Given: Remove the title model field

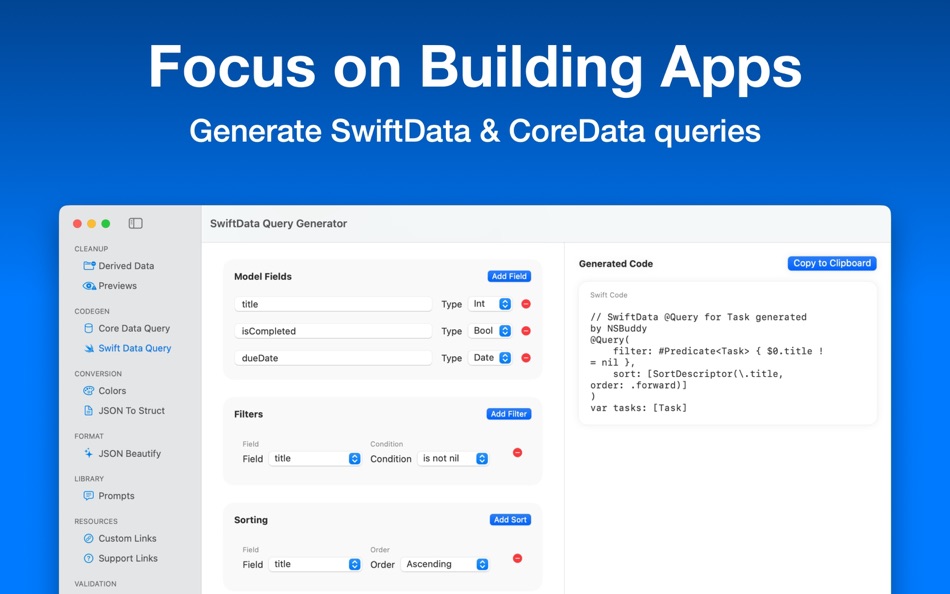Looking at the screenshot, I should (x=526, y=304).
